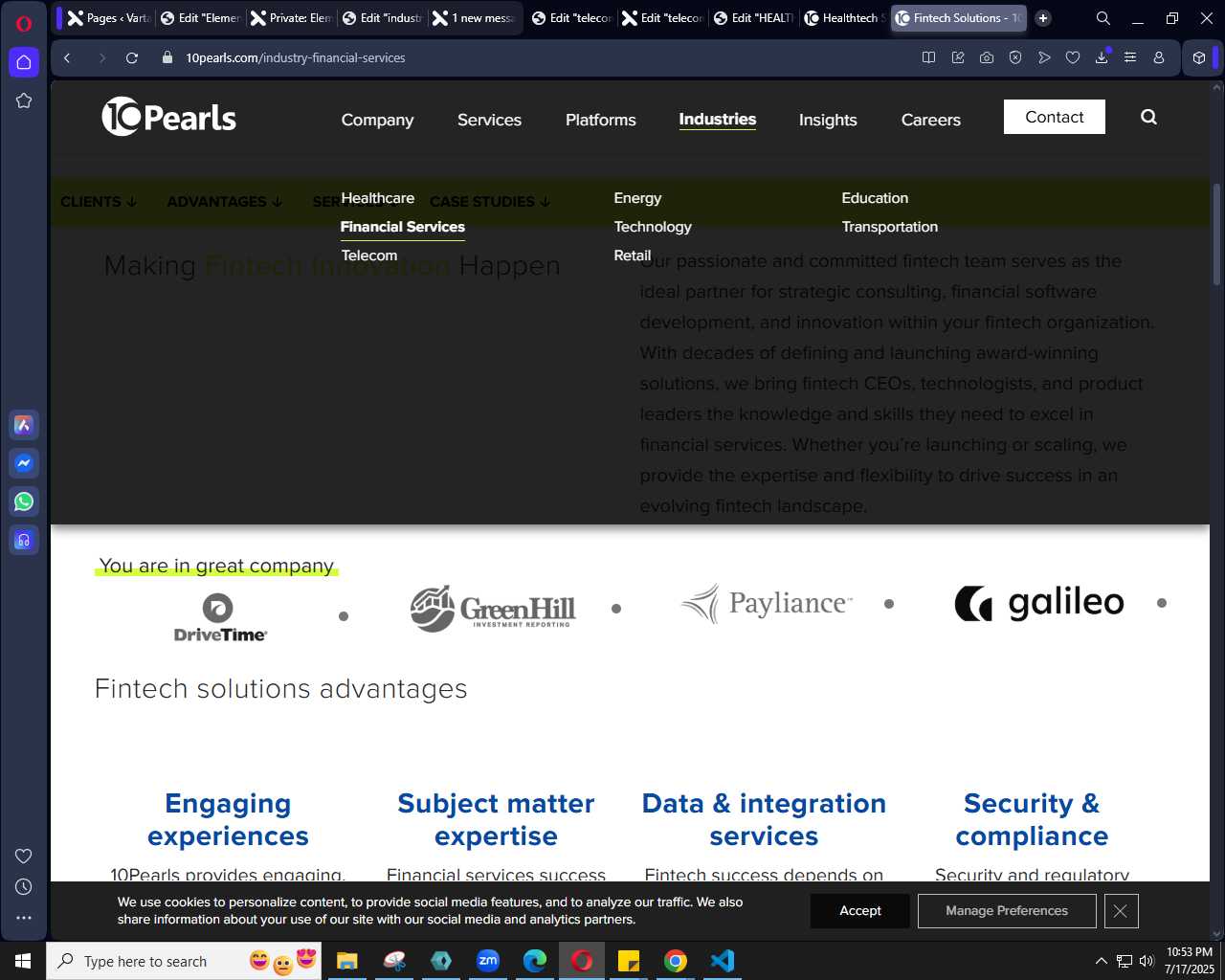Open Aria AI in sidebar

click(24, 425)
